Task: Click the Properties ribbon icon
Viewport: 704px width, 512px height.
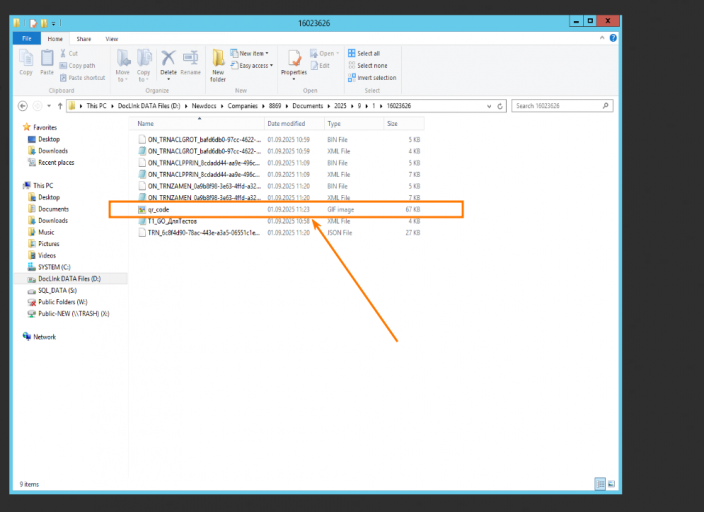Action: click(x=294, y=66)
